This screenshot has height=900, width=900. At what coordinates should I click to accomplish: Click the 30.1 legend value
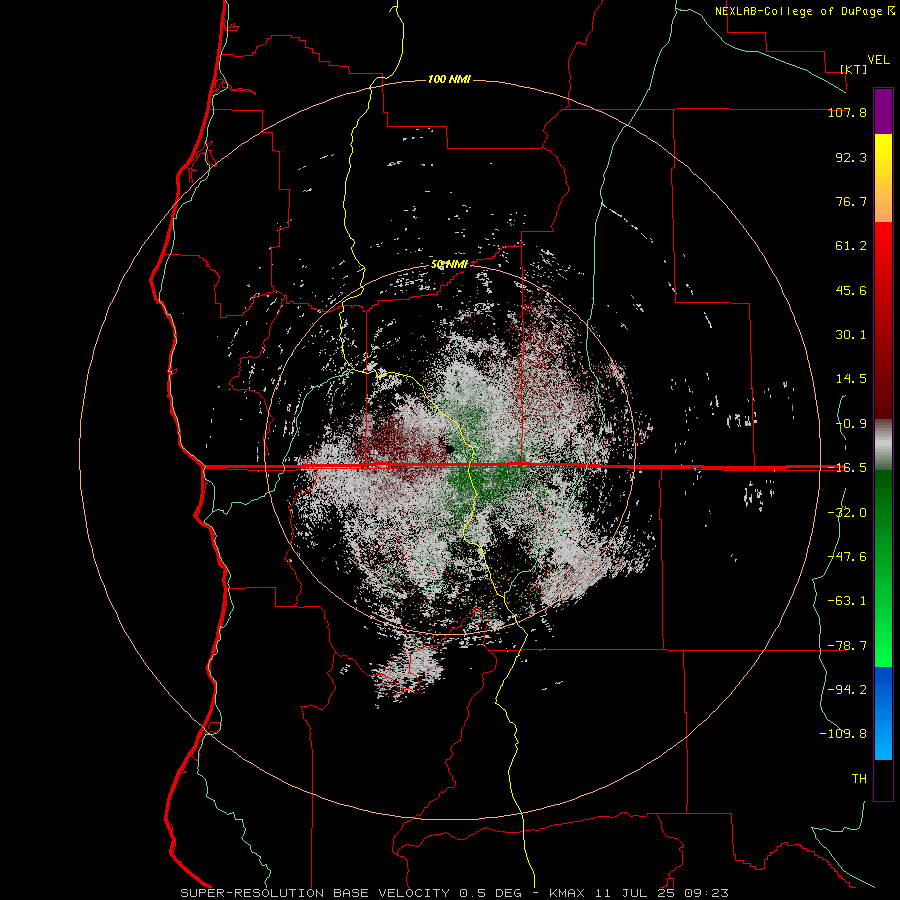[x=851, y=335]
